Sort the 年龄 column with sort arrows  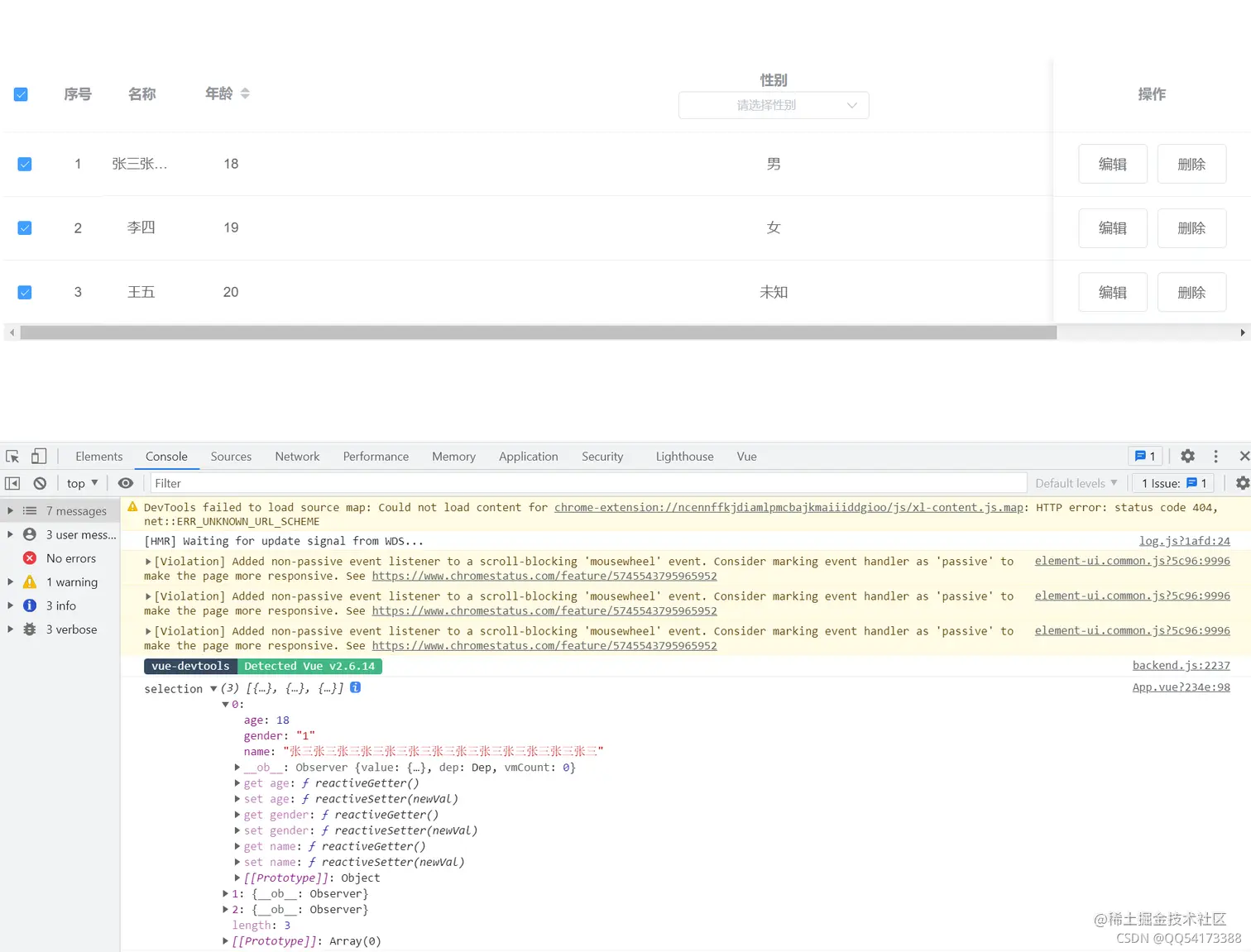245,93
